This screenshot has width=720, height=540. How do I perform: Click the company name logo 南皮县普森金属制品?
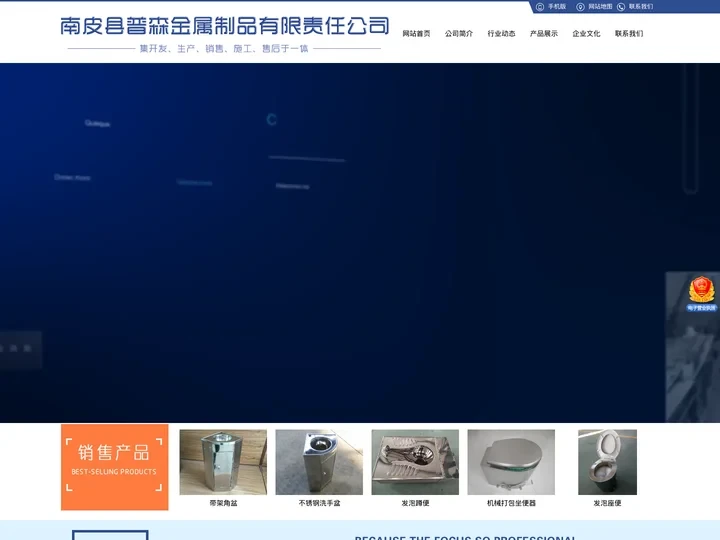click(x=225, y=26)
